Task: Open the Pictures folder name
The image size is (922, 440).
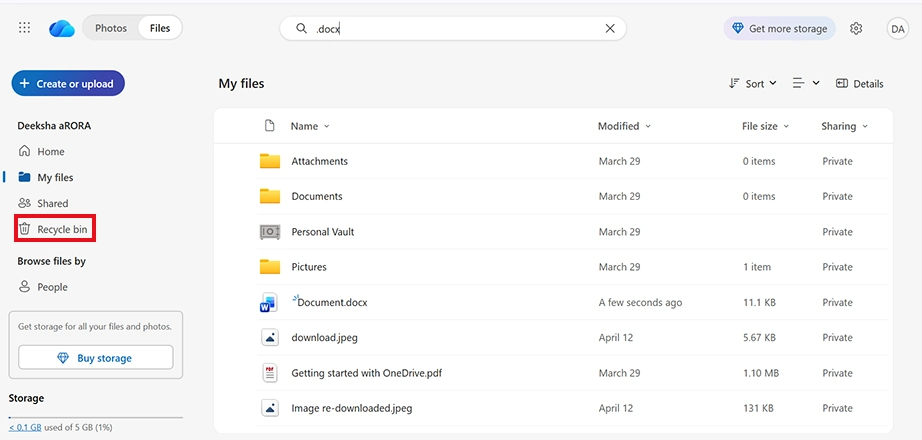Action: 309,267
